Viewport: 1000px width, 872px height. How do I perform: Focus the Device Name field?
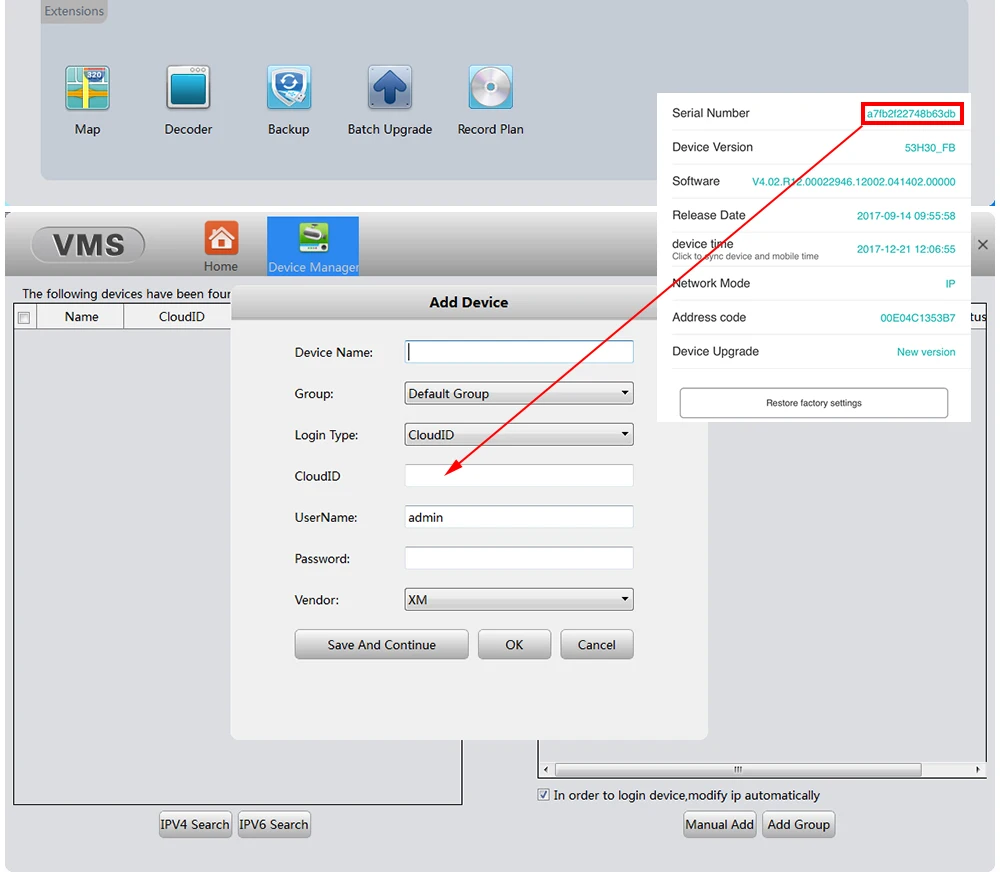[519, 352]
